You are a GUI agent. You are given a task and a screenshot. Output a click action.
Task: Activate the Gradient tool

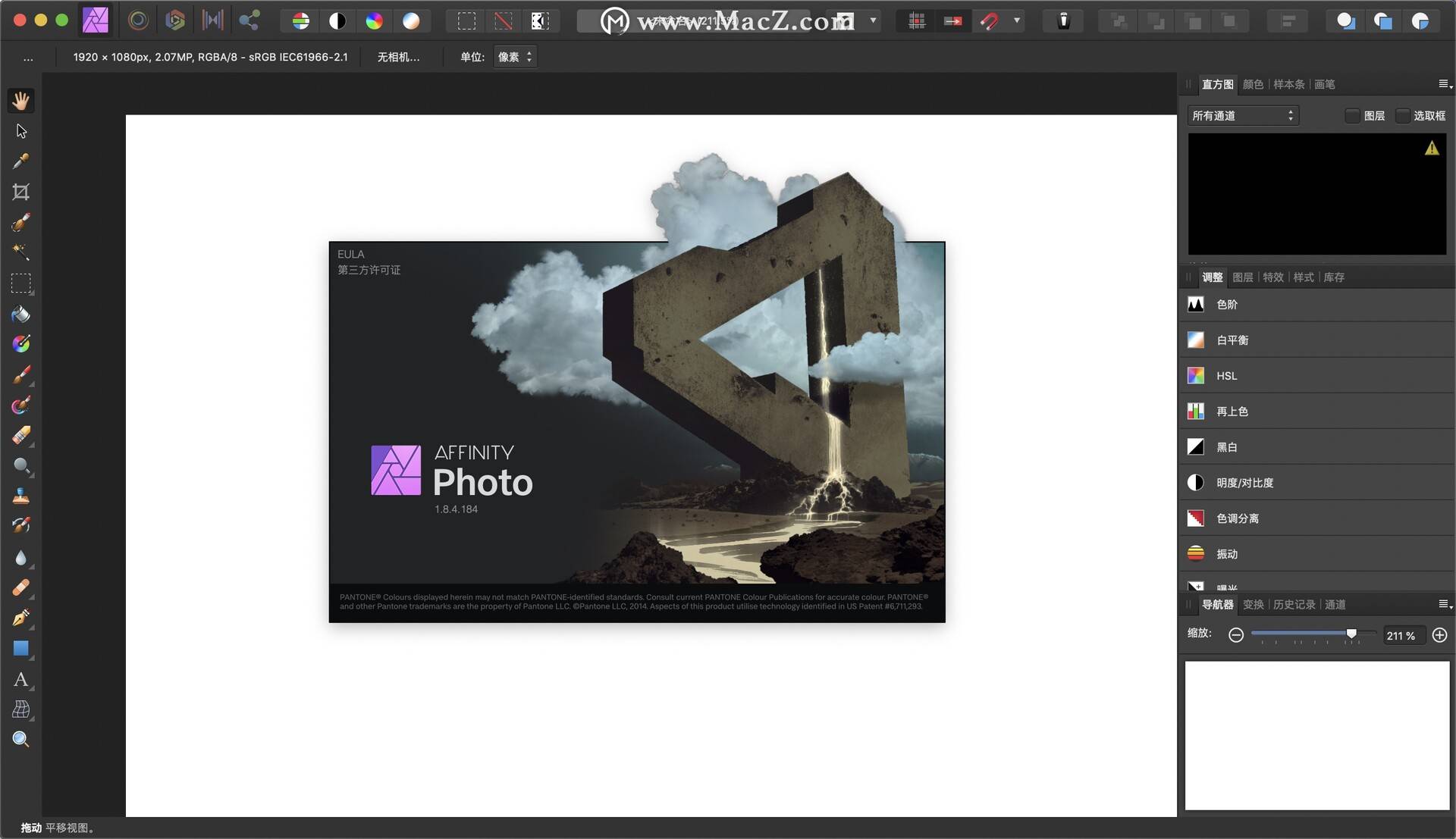point(21,343)
